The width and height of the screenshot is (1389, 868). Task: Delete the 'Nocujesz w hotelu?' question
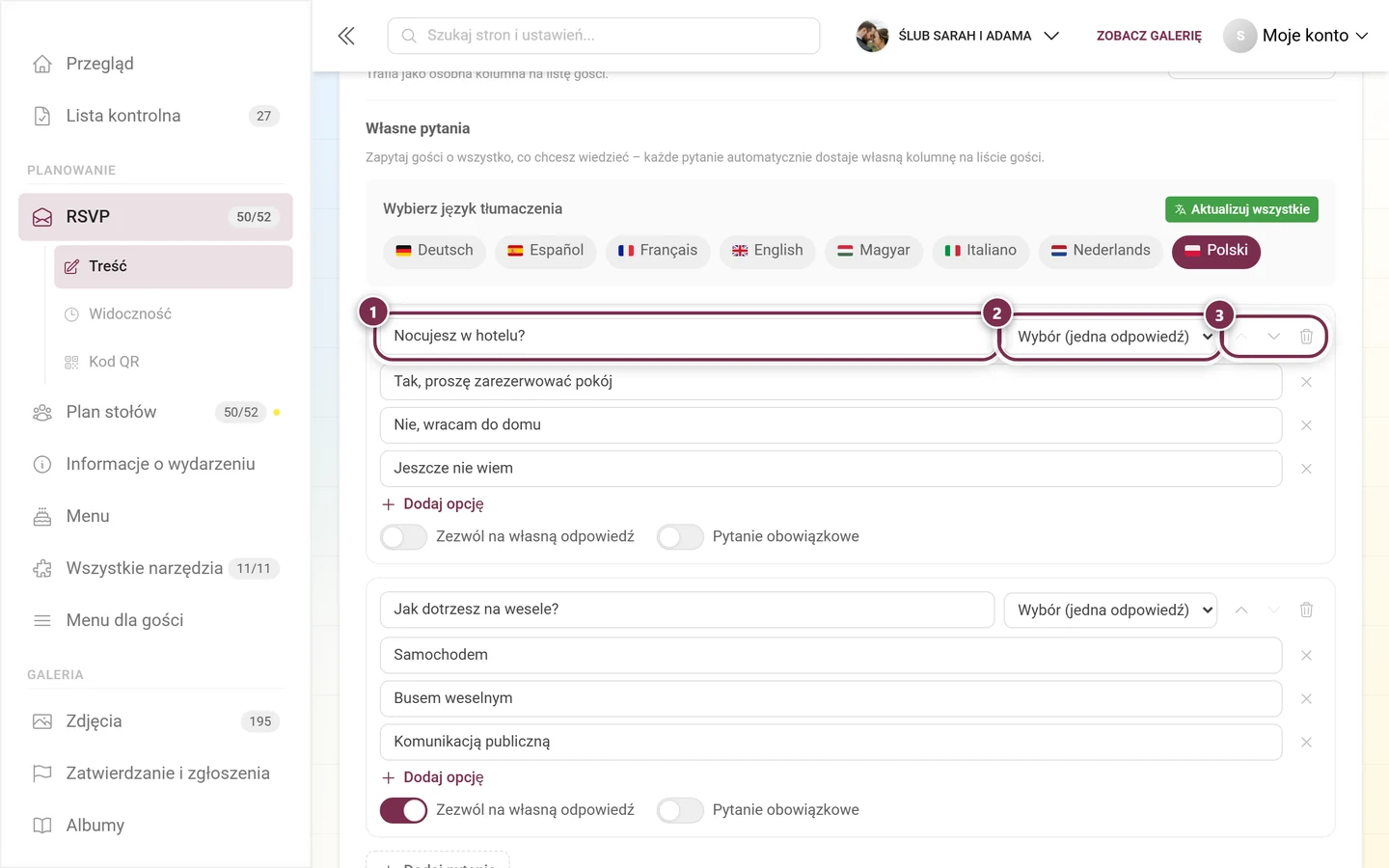(1306, 337)
